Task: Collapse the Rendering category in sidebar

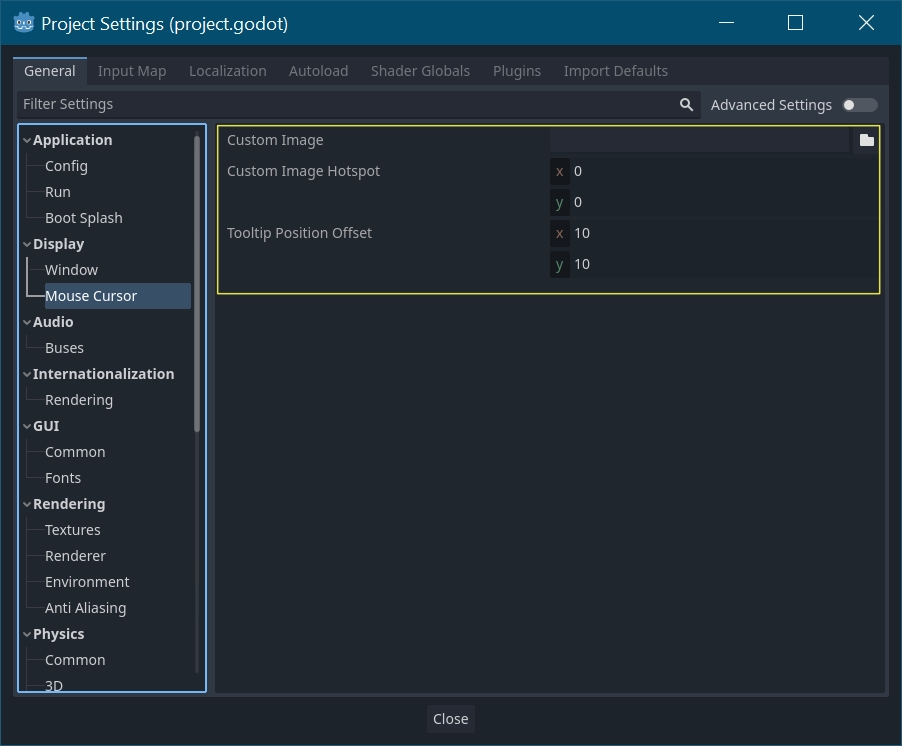Action: (27, 505)
